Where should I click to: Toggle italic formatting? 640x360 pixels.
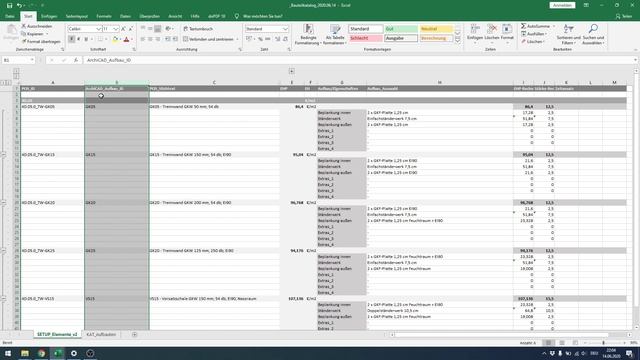pyautogui.click(x=79, y=39)
